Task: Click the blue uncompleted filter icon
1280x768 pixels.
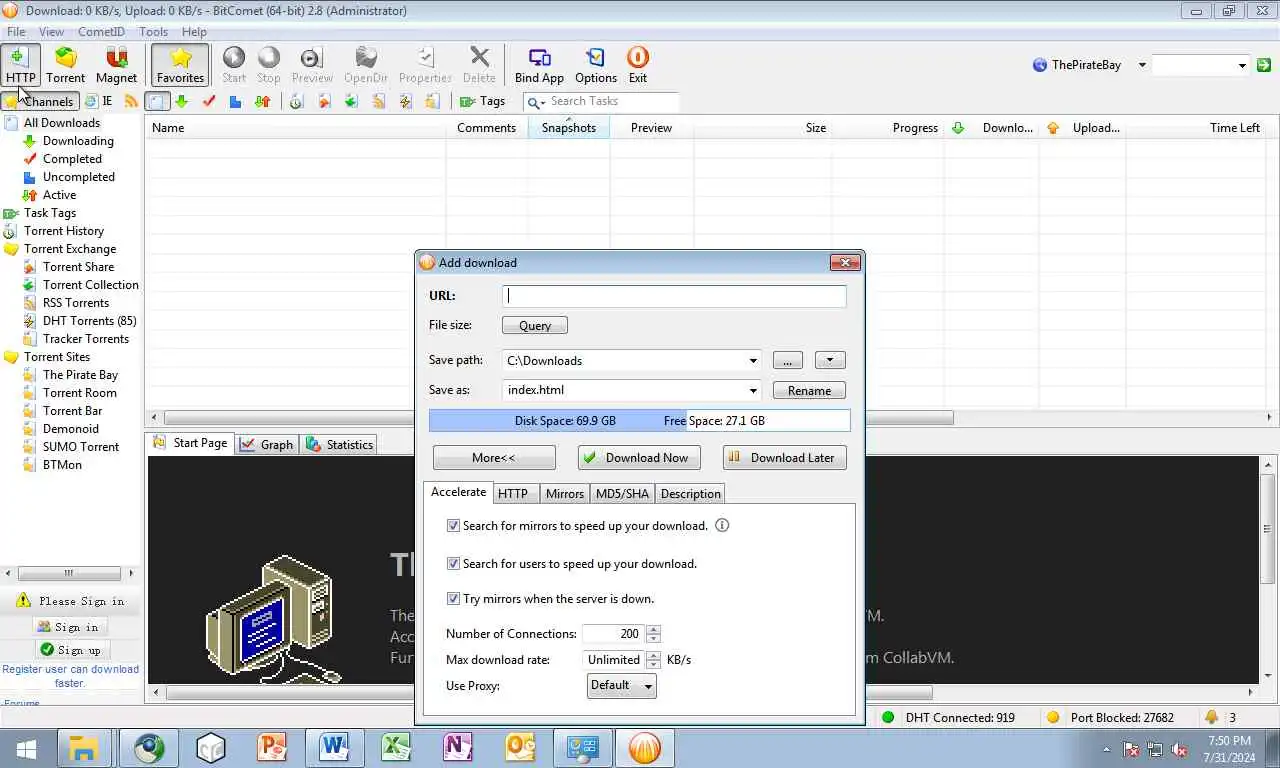Action: coord(235,101)
